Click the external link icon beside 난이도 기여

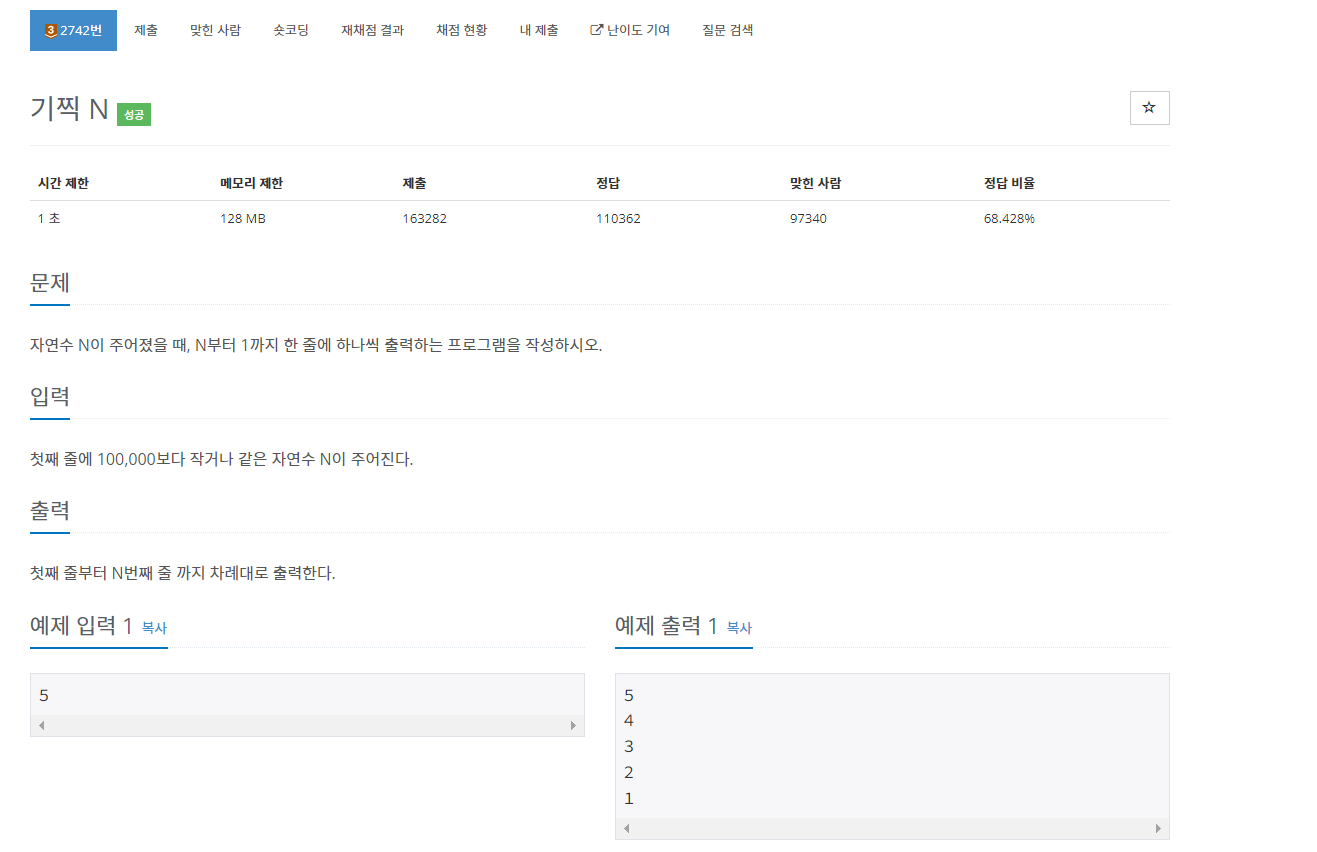pyautogui.click(x=597, y=30)
